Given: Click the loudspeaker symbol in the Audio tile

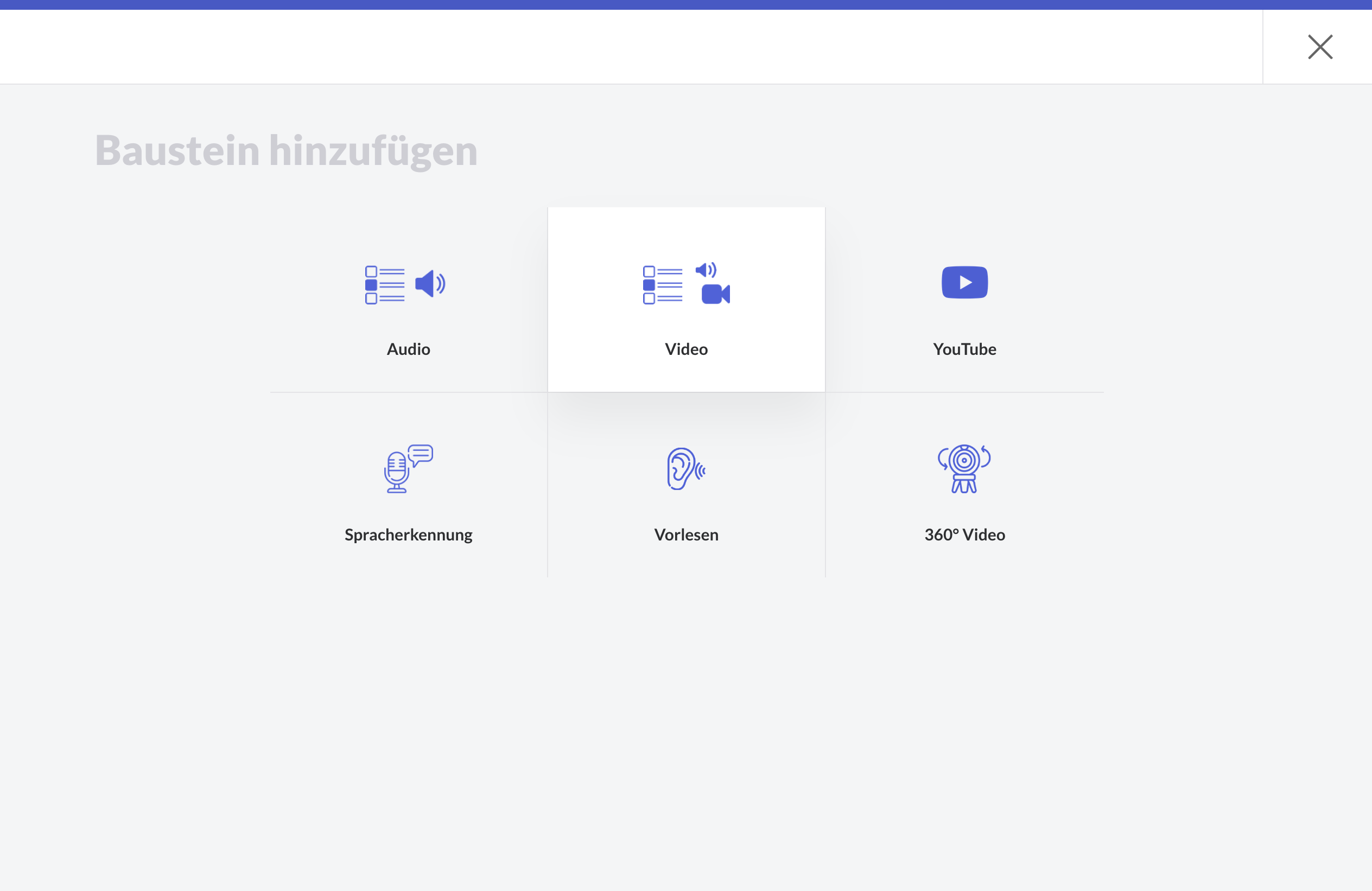Looking at the screenshot, I should tap(430, 284).
